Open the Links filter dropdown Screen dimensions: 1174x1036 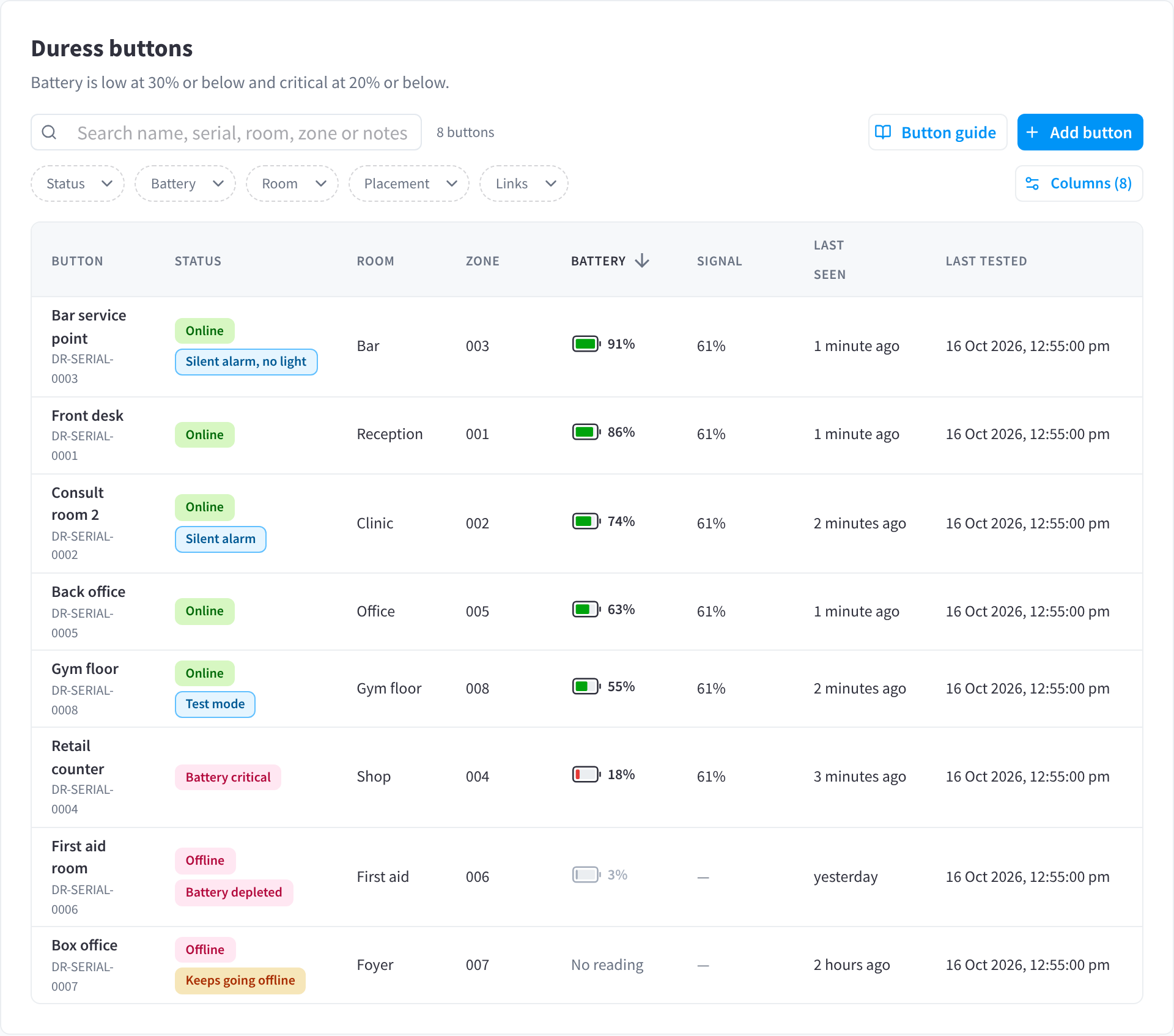[524, 183]
